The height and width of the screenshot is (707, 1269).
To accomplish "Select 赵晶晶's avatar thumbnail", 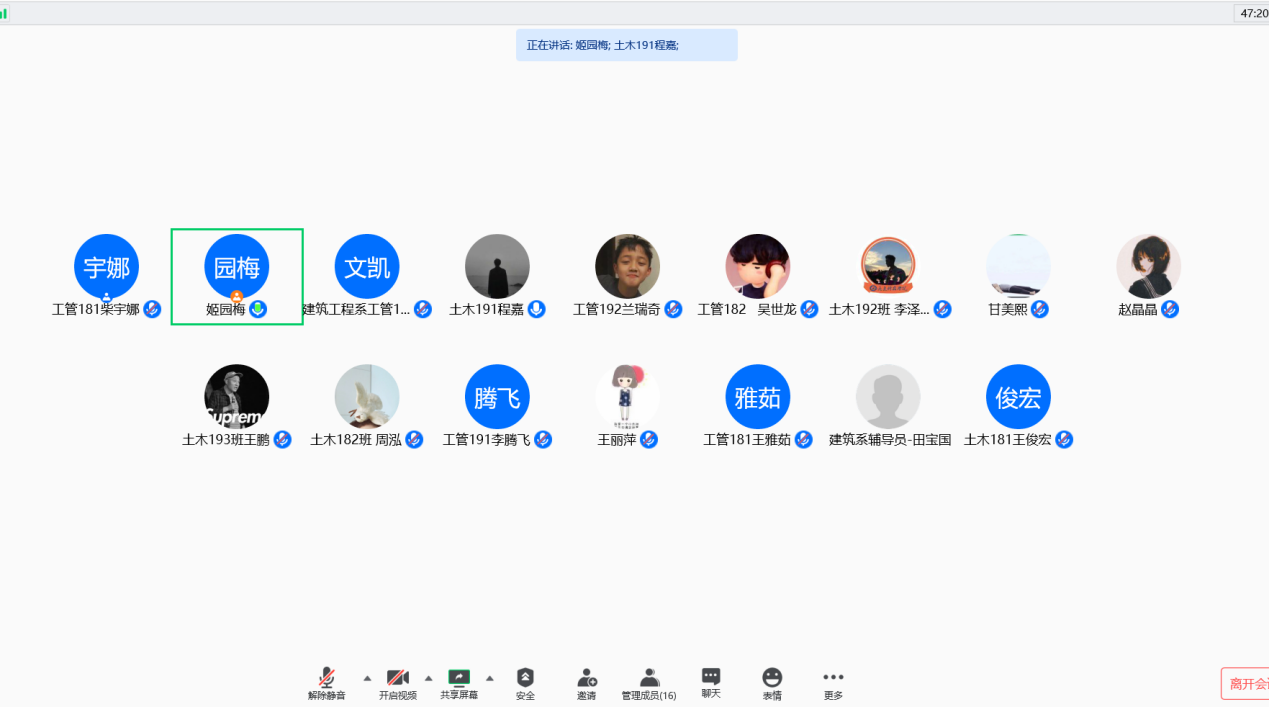I will (x=1148, y=266).
